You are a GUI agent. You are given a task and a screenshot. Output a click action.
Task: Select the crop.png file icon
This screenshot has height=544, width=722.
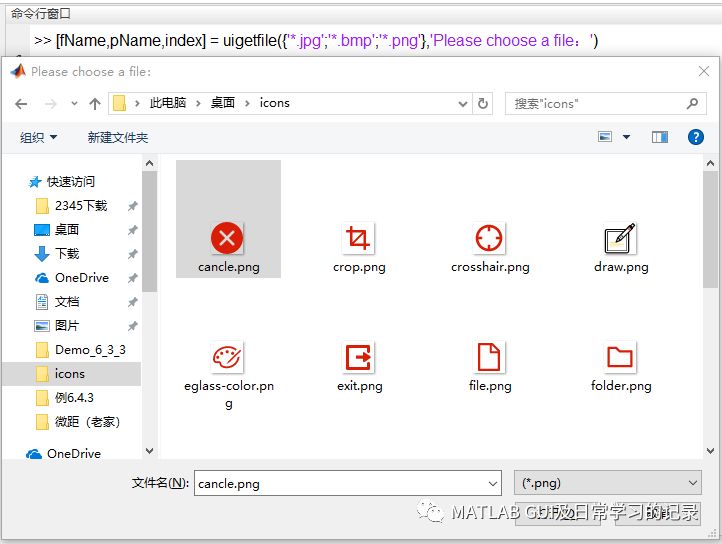pyautogui.click(x=358, y=238)
